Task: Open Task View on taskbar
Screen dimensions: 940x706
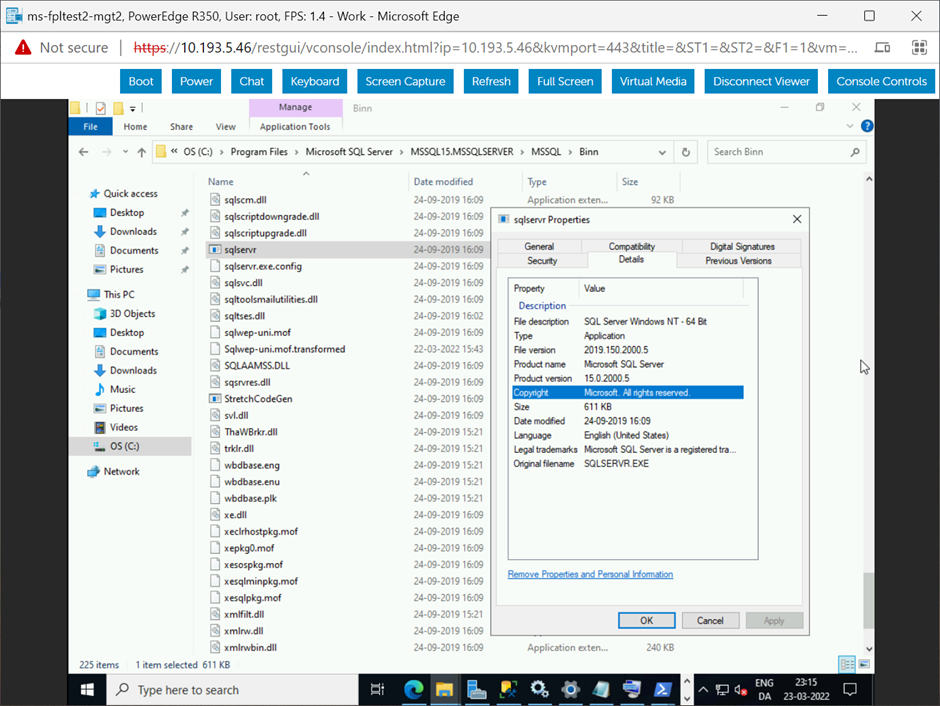Action: (x=377, y=690)
